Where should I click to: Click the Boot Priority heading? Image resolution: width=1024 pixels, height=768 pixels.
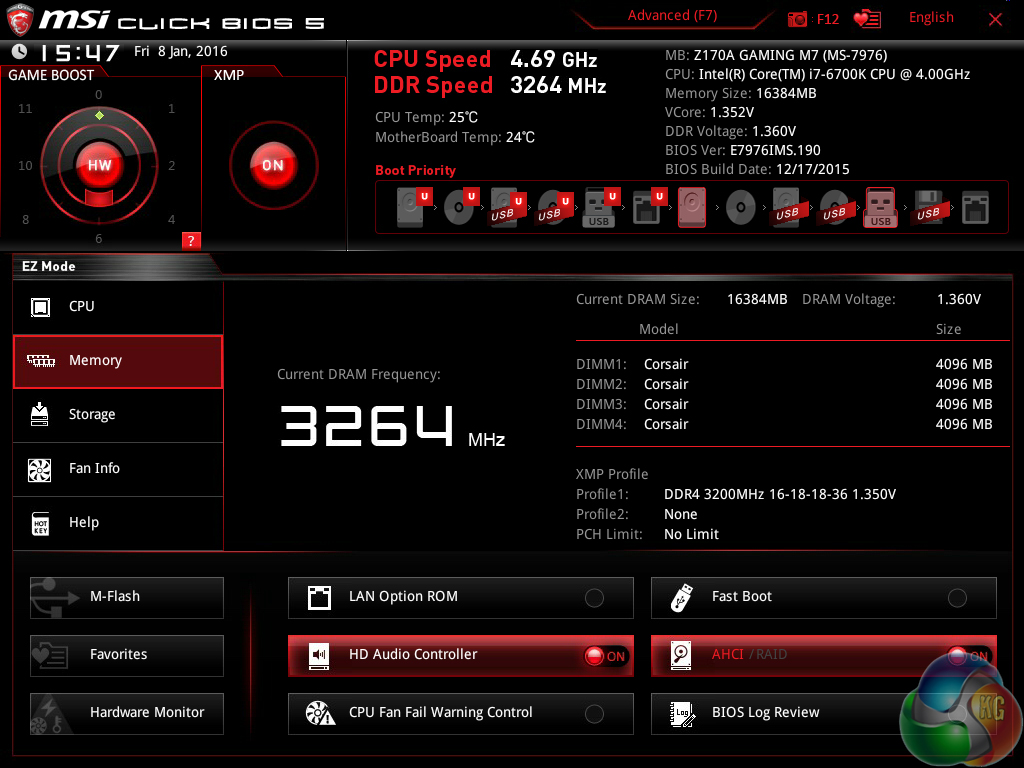pyautogui.click(x=415, y=170)
